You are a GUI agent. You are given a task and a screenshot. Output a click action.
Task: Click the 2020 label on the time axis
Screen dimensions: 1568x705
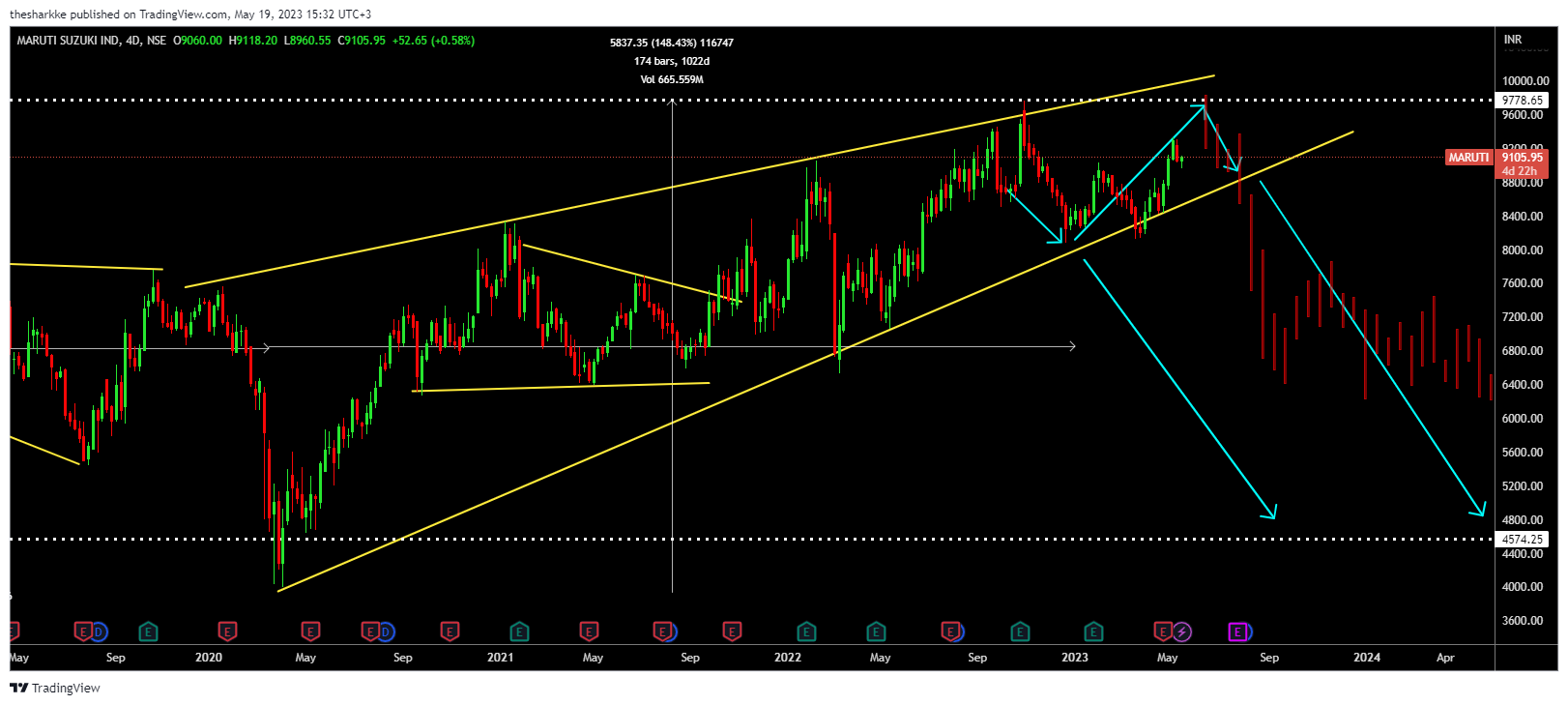[x=209, y=658]
